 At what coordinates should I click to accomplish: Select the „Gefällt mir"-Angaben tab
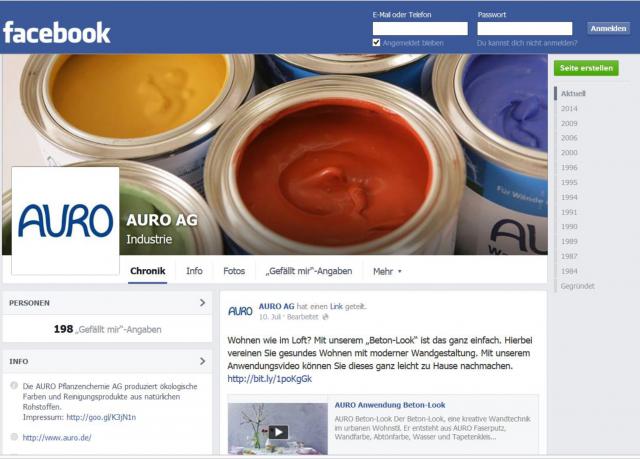tap(309, 271)
